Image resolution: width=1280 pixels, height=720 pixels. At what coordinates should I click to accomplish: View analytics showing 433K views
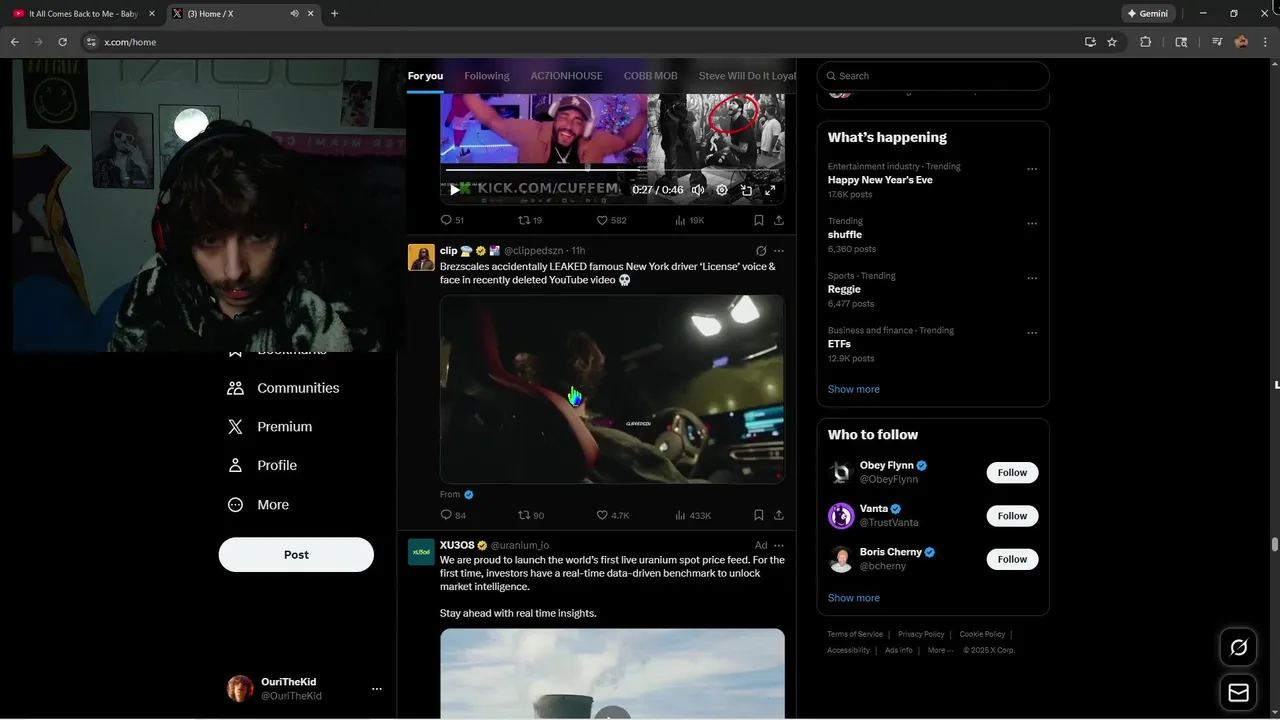click(x=693, y=515)
